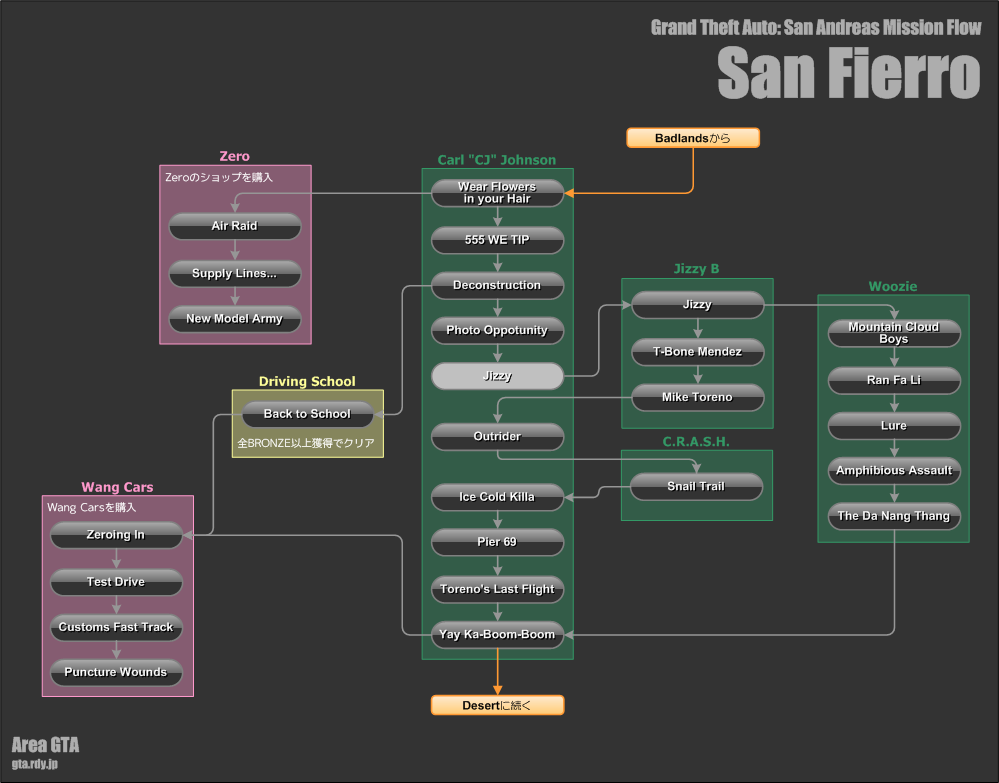Select the Toreno's Last Flight mission
This screenshot has width=999, height=783.
pyautogui.click(x=497, y=589)
